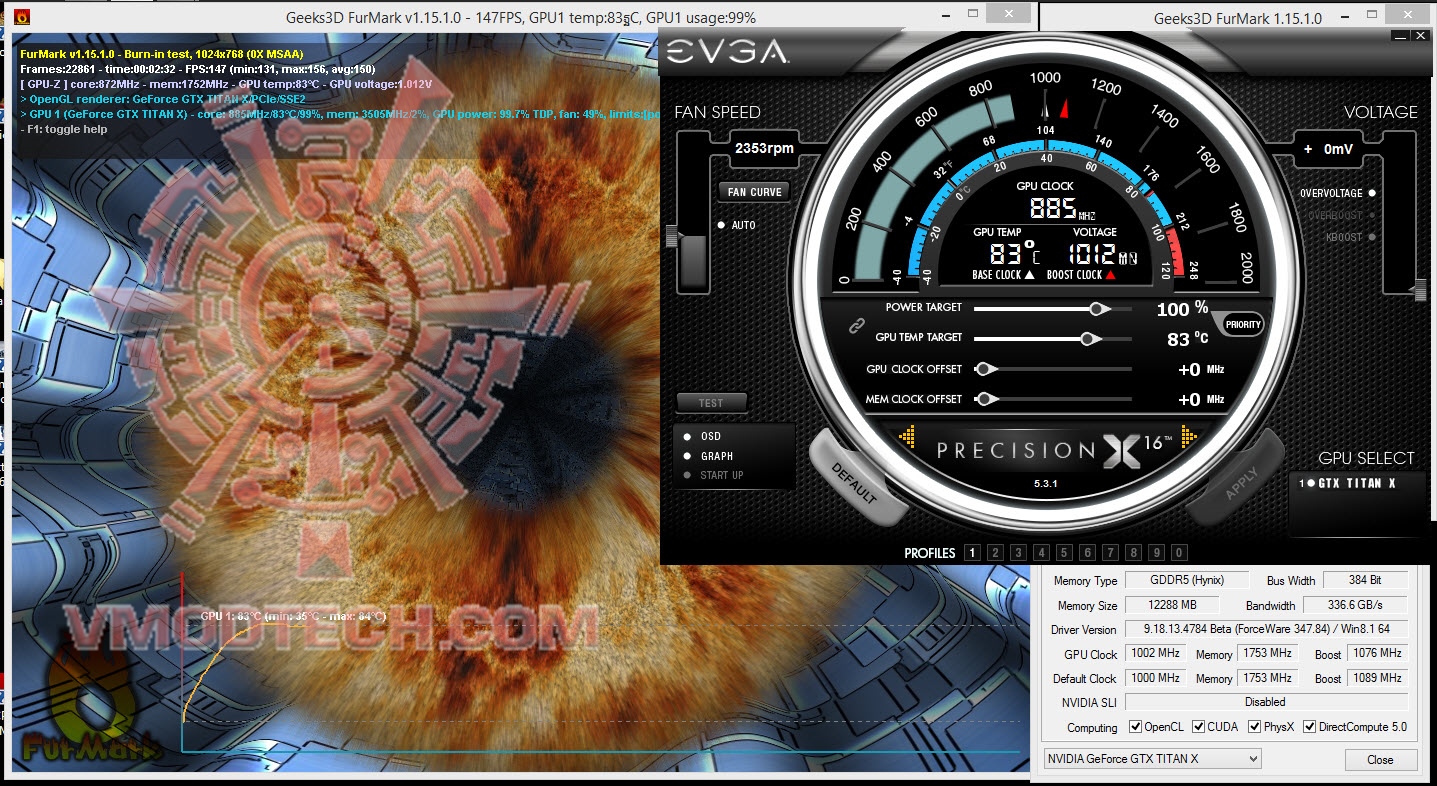1437x786 pixels.
Task: Enable the Auto fan speed option
Action: (x=737, y=225)
